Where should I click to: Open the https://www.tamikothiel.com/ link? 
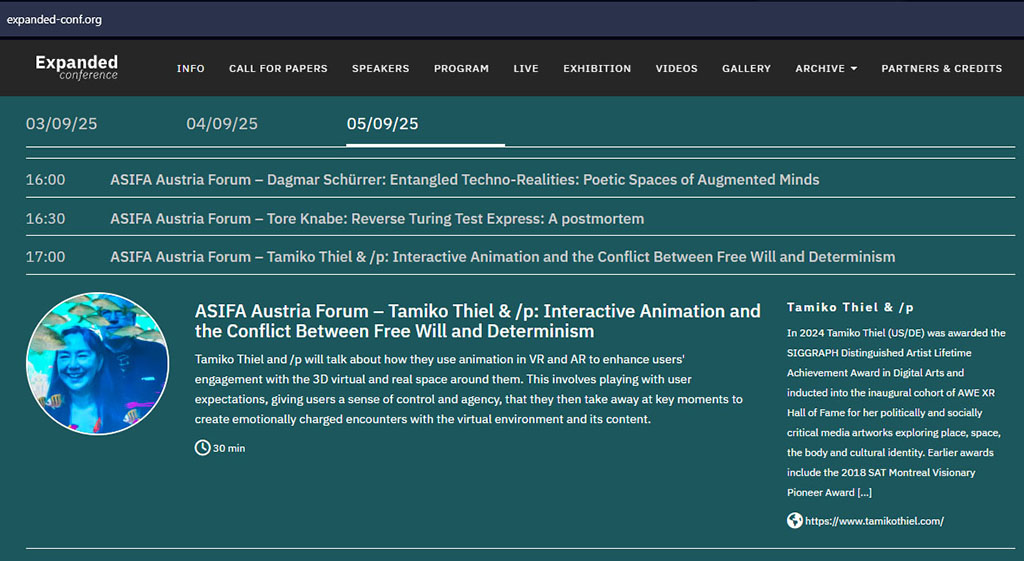coord(874,521)
